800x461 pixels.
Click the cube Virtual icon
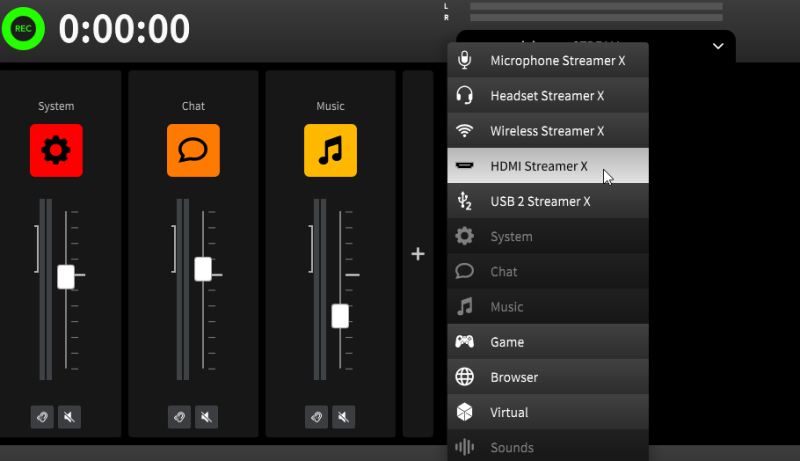[464, 412]
